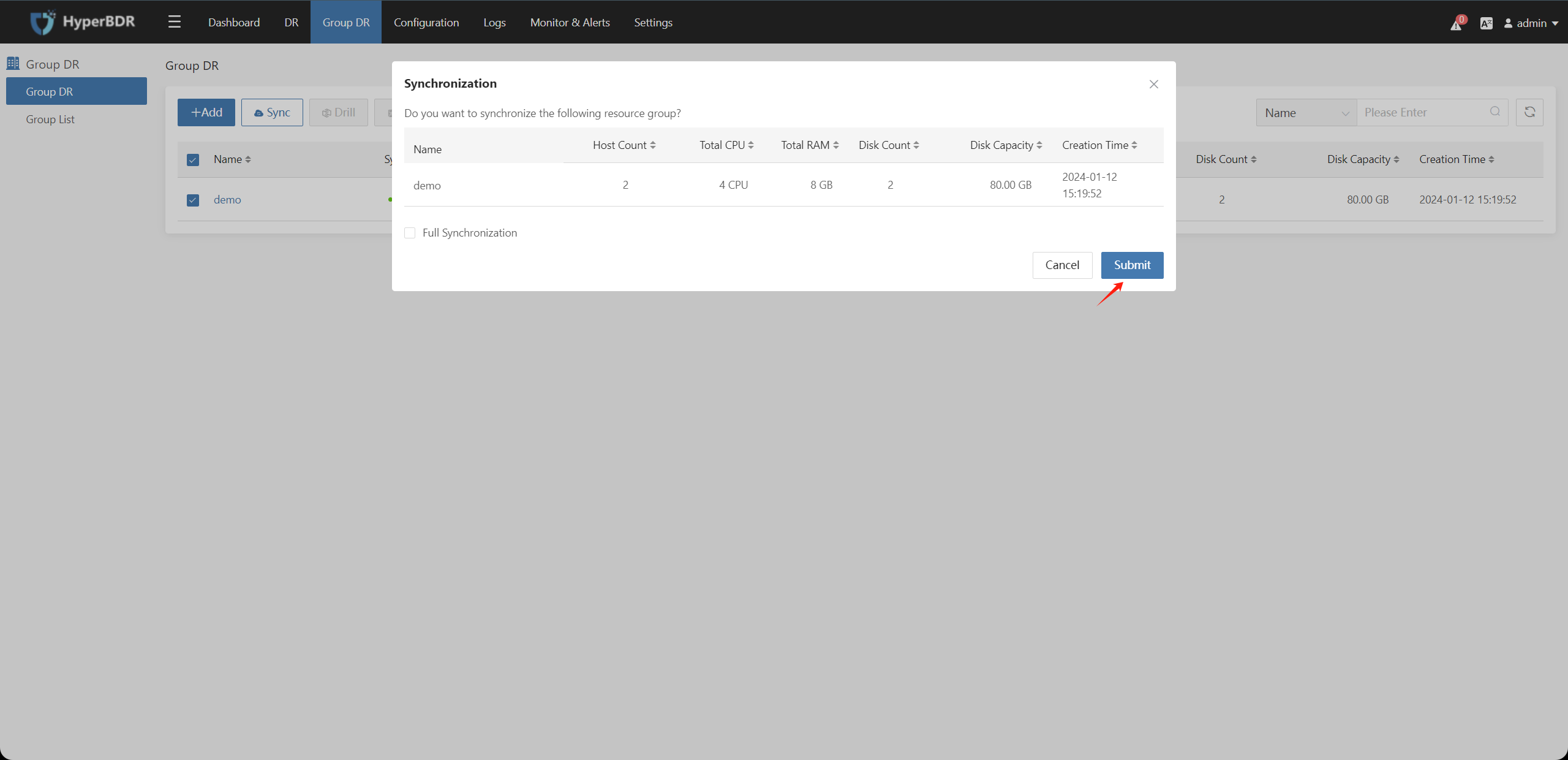Screen dimensions: 1568x760
Task: Click the demo group list item
Action: [x=228, y=199]
